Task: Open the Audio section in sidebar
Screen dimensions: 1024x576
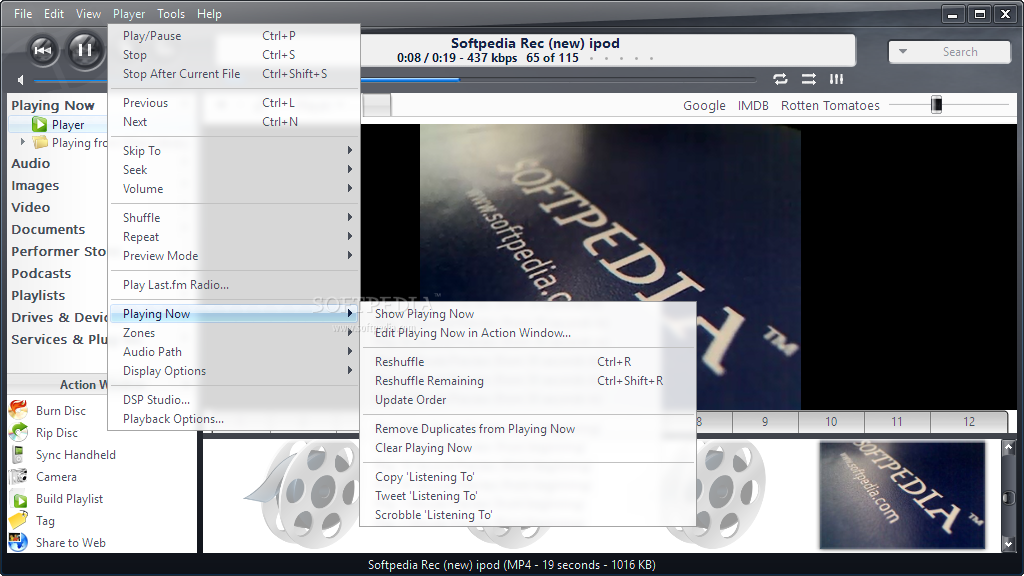Action: click(31, 163)
